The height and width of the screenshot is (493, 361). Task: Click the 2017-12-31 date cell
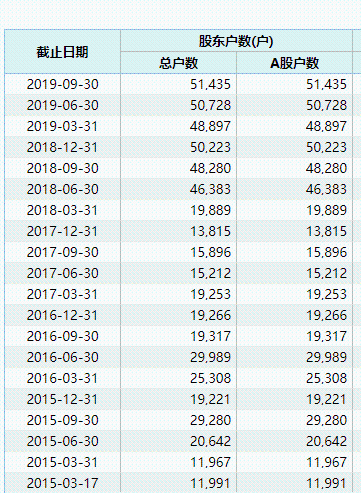62,231
